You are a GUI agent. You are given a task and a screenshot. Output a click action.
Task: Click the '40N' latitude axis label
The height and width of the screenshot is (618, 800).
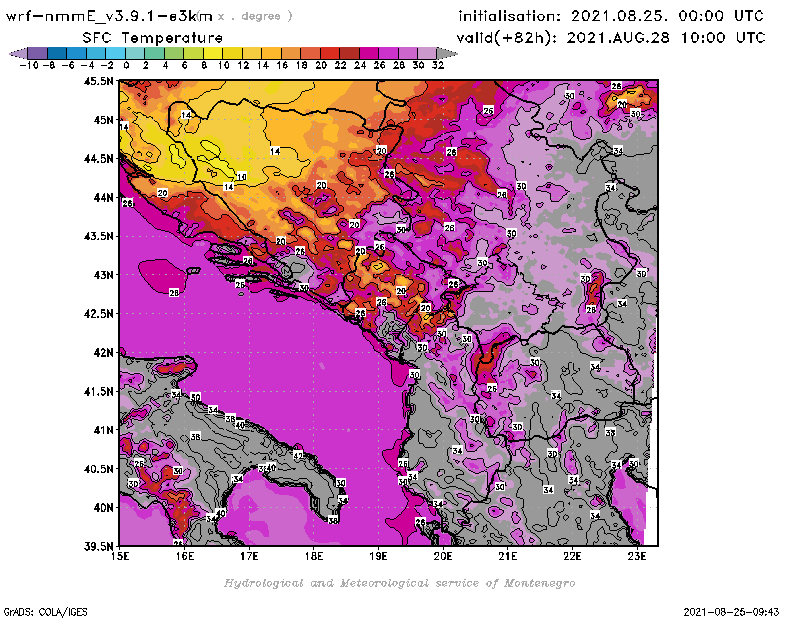pos(103,508)
